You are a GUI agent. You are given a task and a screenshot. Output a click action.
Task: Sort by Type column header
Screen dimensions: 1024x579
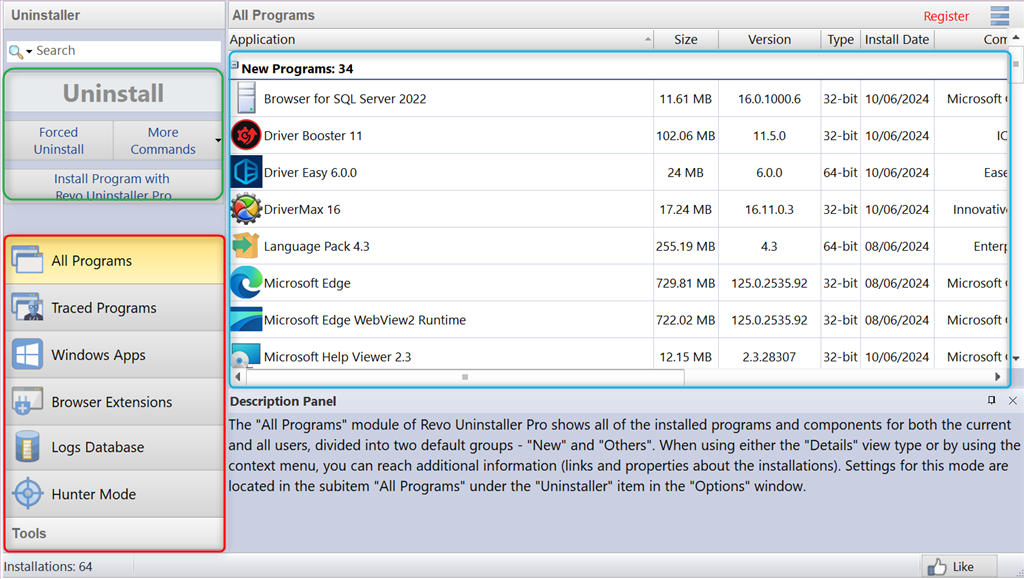coord(840,39)
